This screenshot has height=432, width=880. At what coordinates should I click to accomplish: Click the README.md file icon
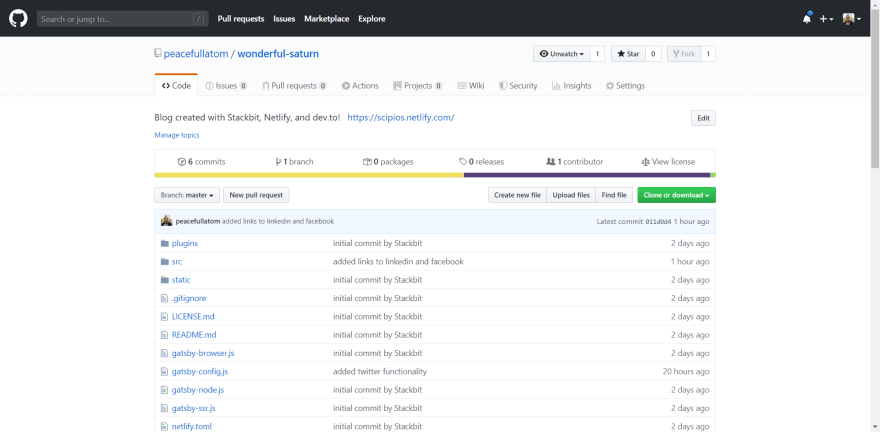tap(164, 335)
